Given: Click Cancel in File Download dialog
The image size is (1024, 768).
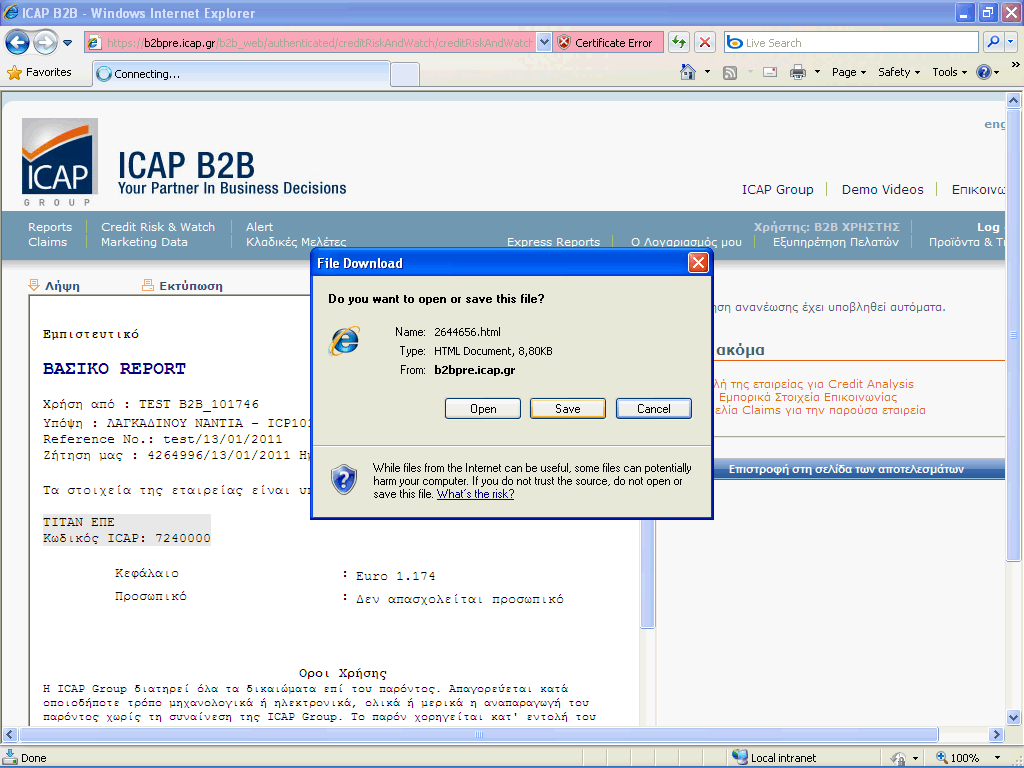Looking at the screenshot, I should 654,409.
